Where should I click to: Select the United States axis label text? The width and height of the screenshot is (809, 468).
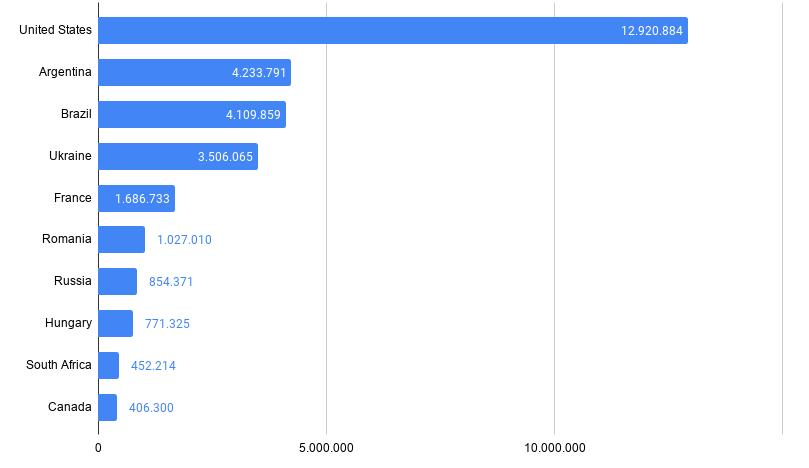coord(56,30)
